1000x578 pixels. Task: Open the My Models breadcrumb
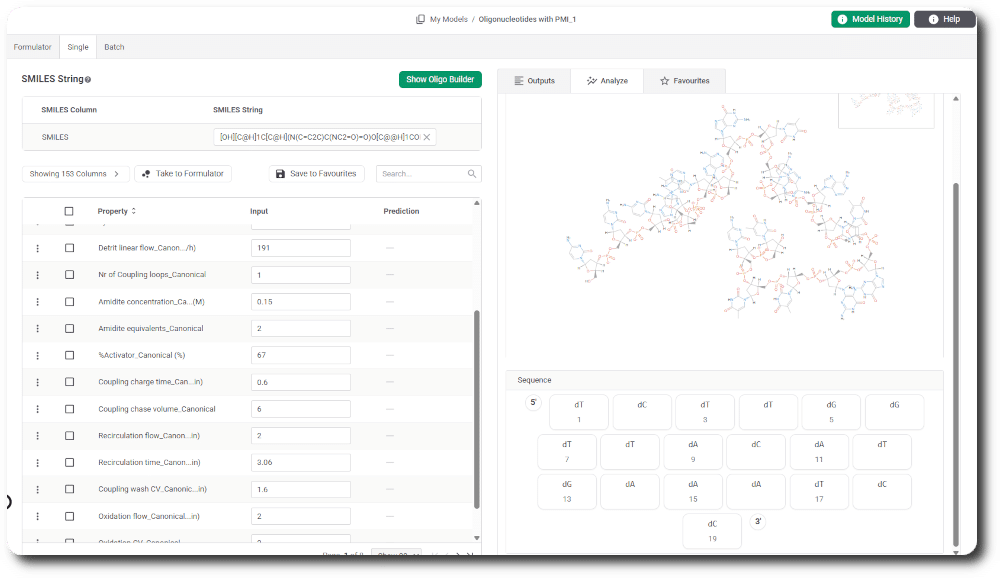(448, 19)
